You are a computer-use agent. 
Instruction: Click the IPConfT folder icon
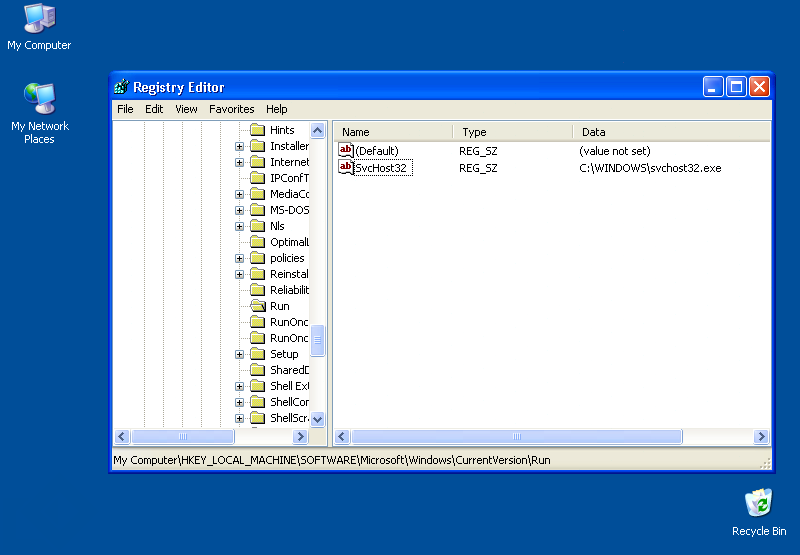258,178
